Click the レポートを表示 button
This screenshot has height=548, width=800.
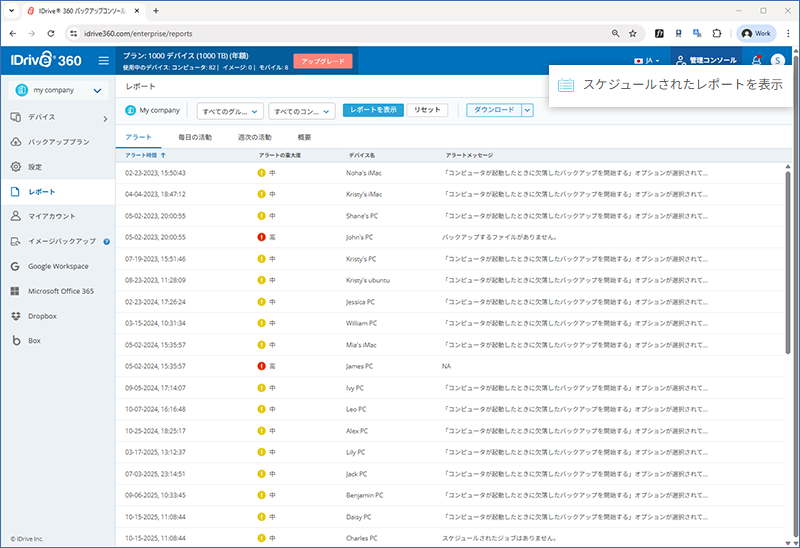pos(373,110)
